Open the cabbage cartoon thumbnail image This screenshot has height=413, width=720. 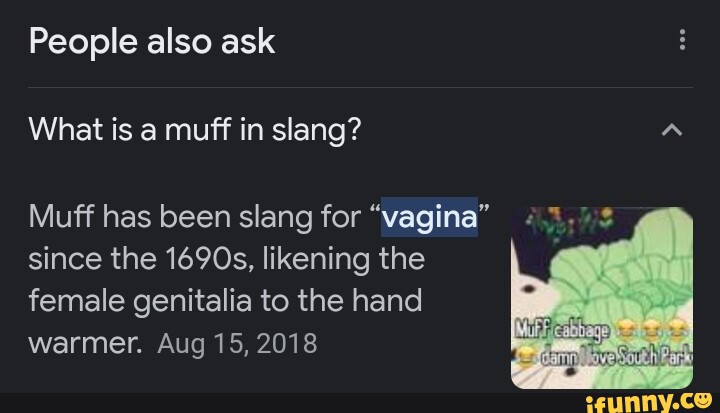point(601,297)
